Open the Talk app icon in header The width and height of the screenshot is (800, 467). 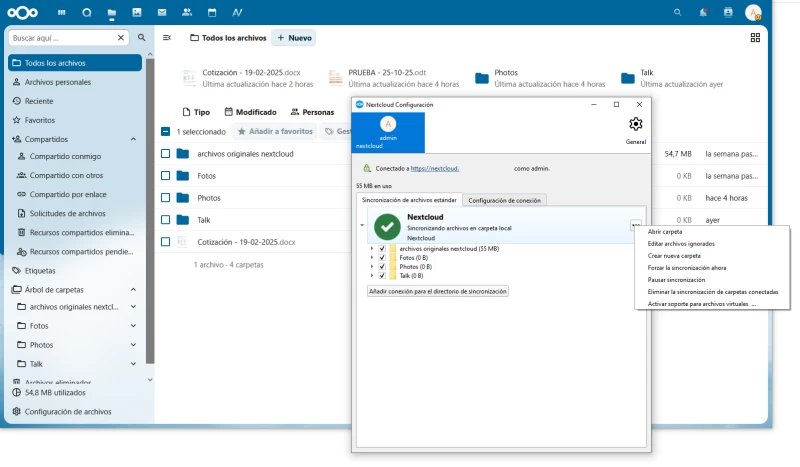pyautogui.click(x=87, y=12)
